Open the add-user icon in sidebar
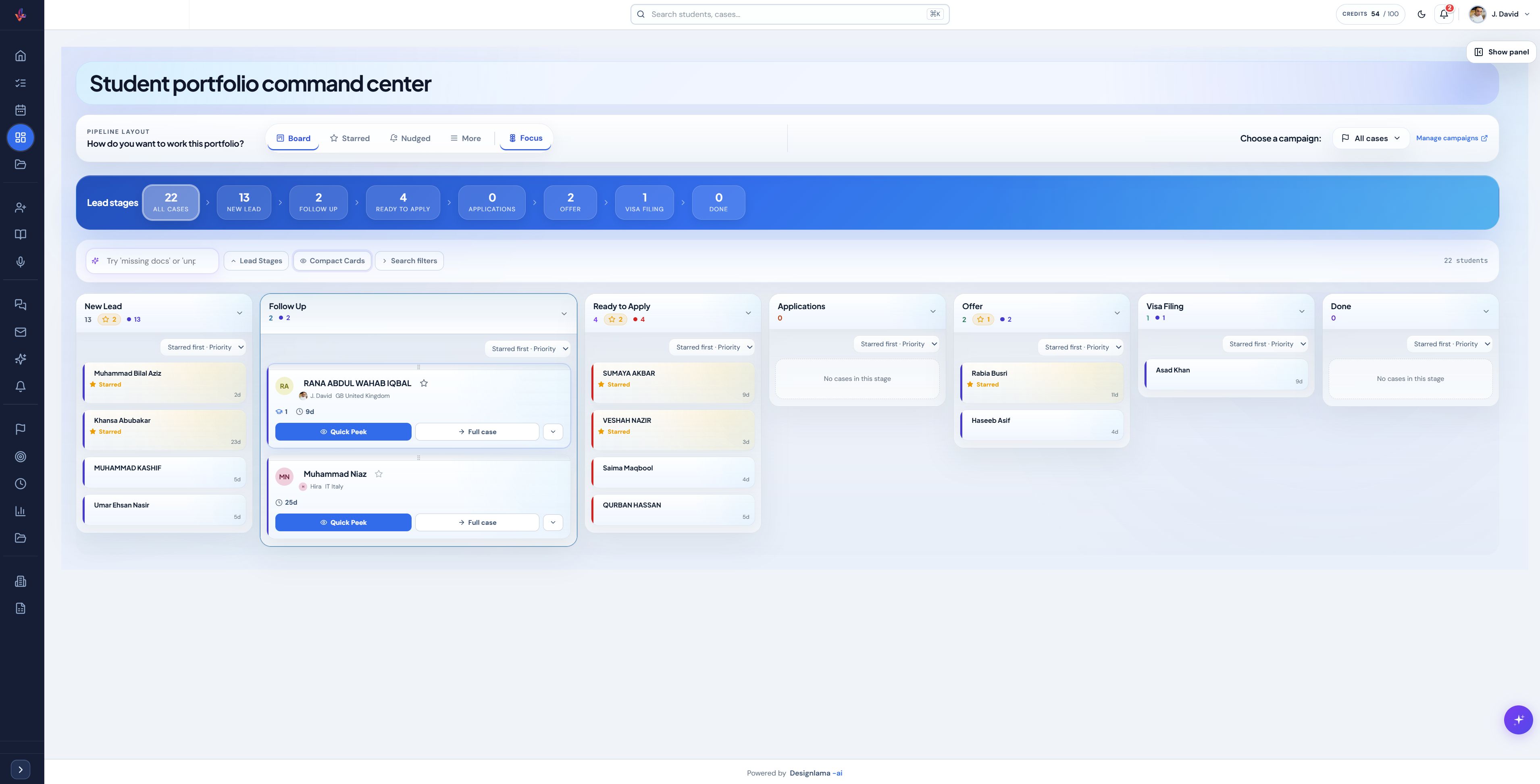This screenshot has width=1540, height=784. point(20,207)
